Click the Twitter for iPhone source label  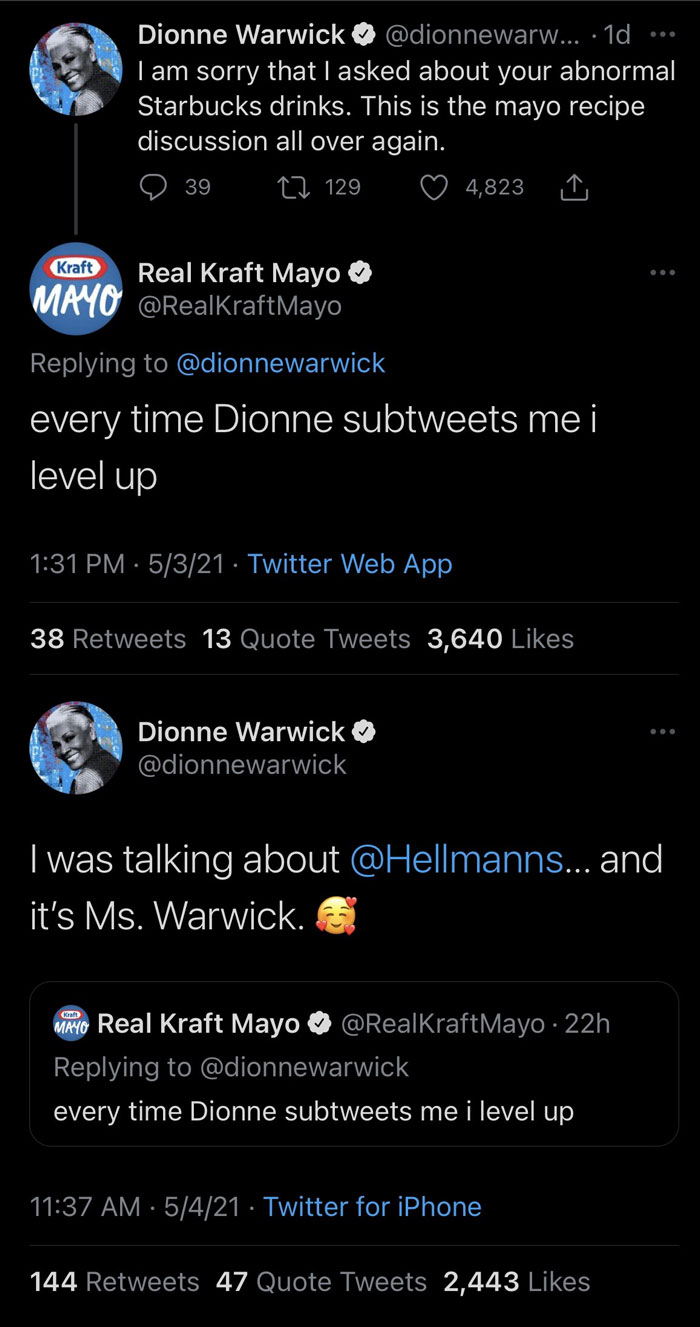pos(372,1206)
